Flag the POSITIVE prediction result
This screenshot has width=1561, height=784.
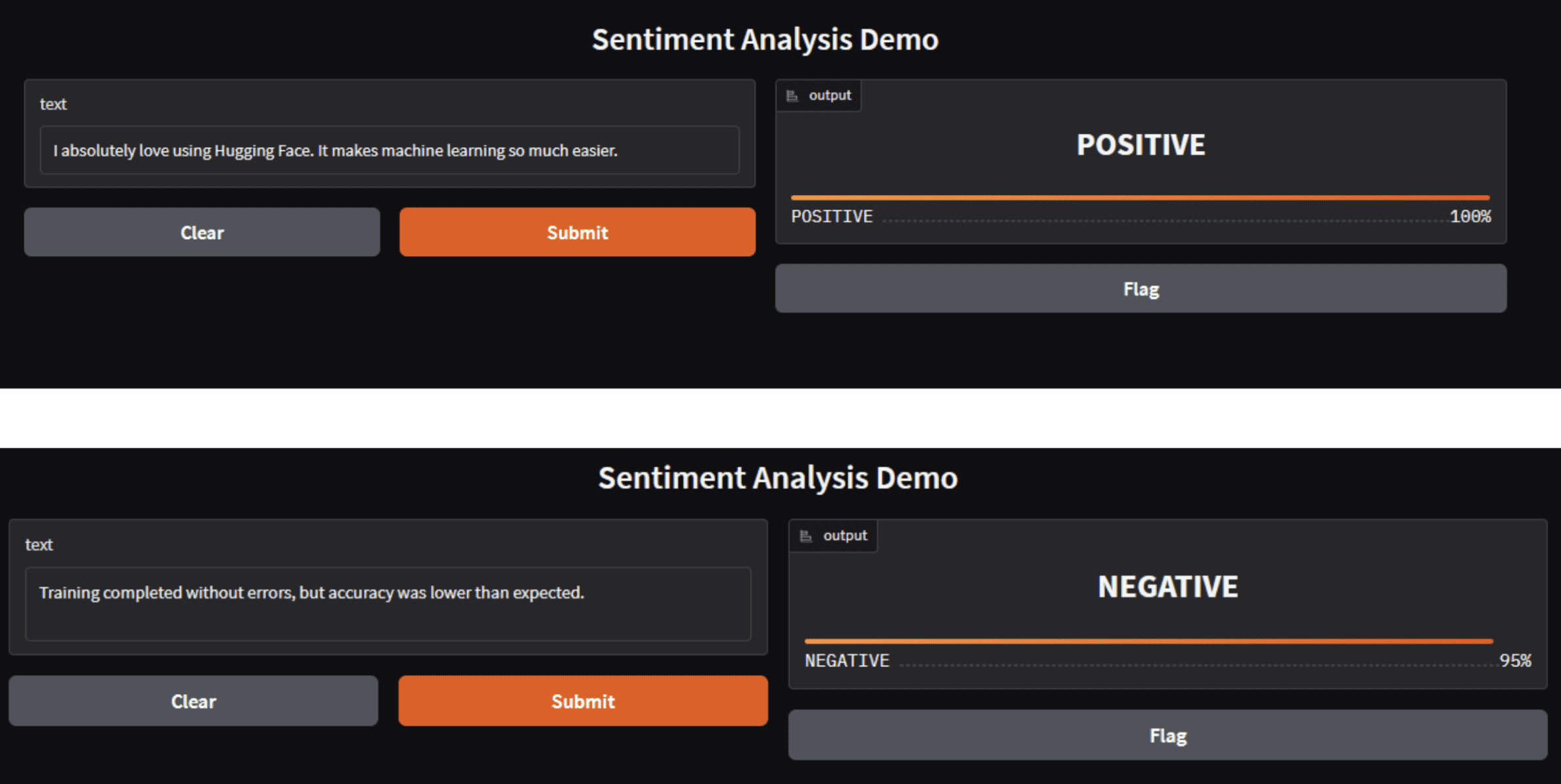tap(1141, 289)
